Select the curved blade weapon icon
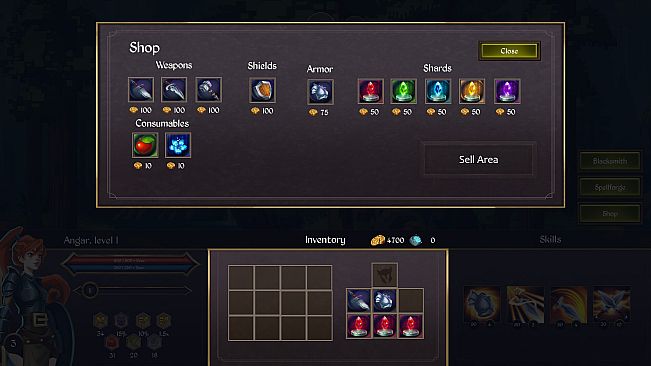The image size is (651, 366). tap(174, 89)
